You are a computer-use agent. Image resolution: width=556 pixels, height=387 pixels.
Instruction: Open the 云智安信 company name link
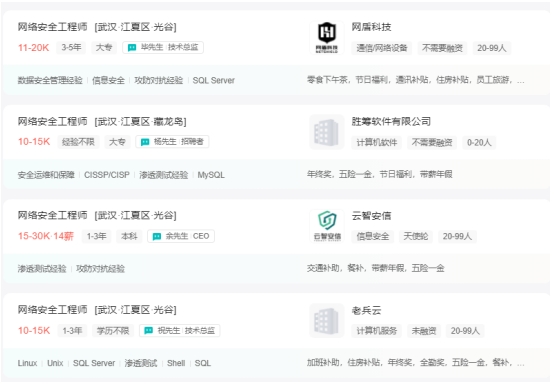tap(371, 216)
